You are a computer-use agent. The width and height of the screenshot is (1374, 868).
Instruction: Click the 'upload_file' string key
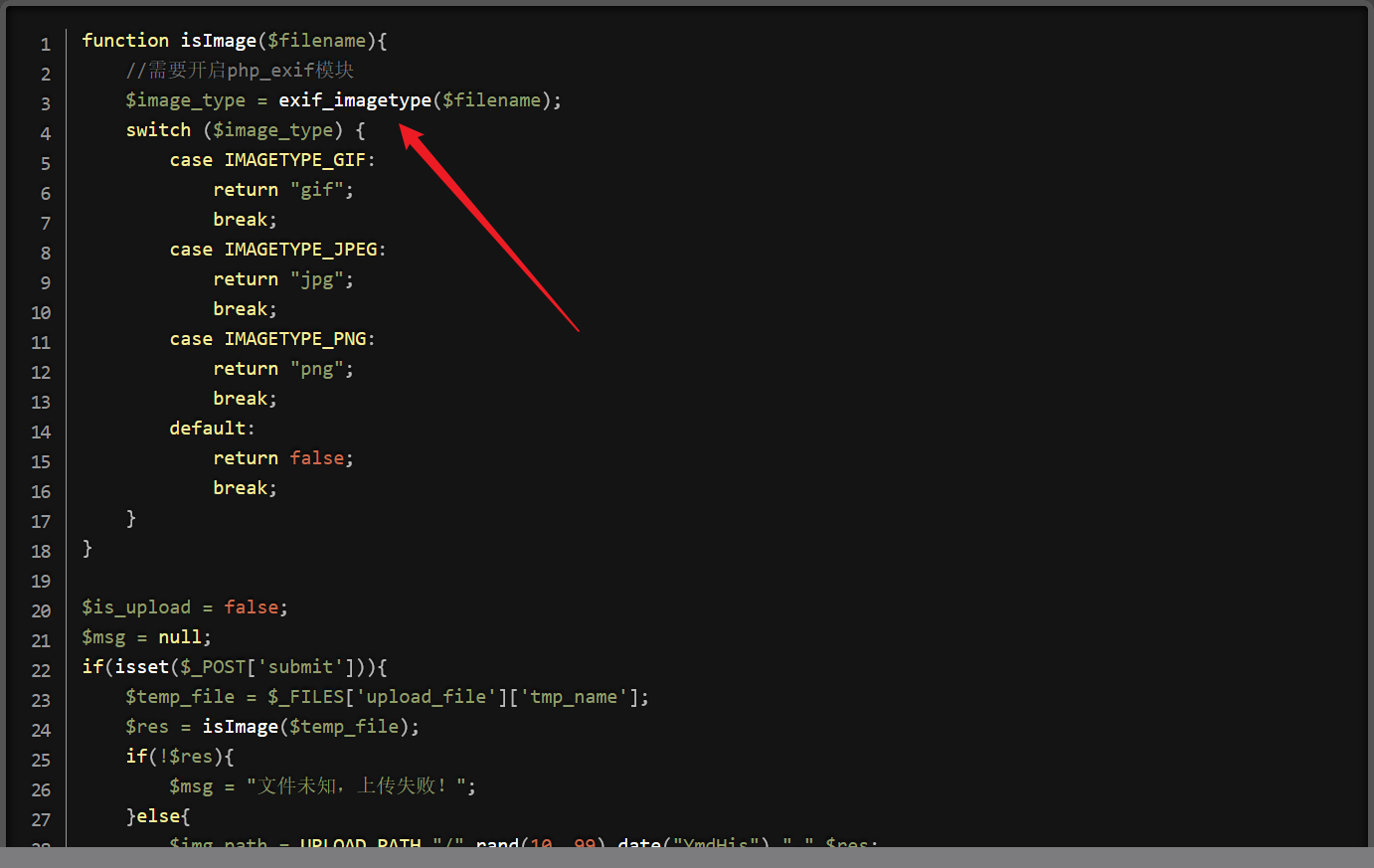click(427, 697)
